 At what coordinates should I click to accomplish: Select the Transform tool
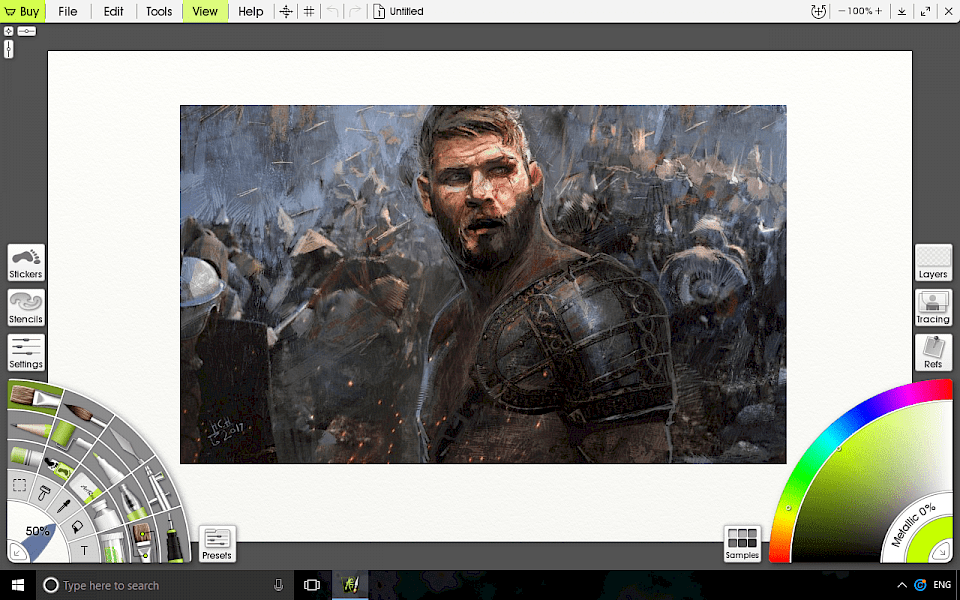[44, 493]
